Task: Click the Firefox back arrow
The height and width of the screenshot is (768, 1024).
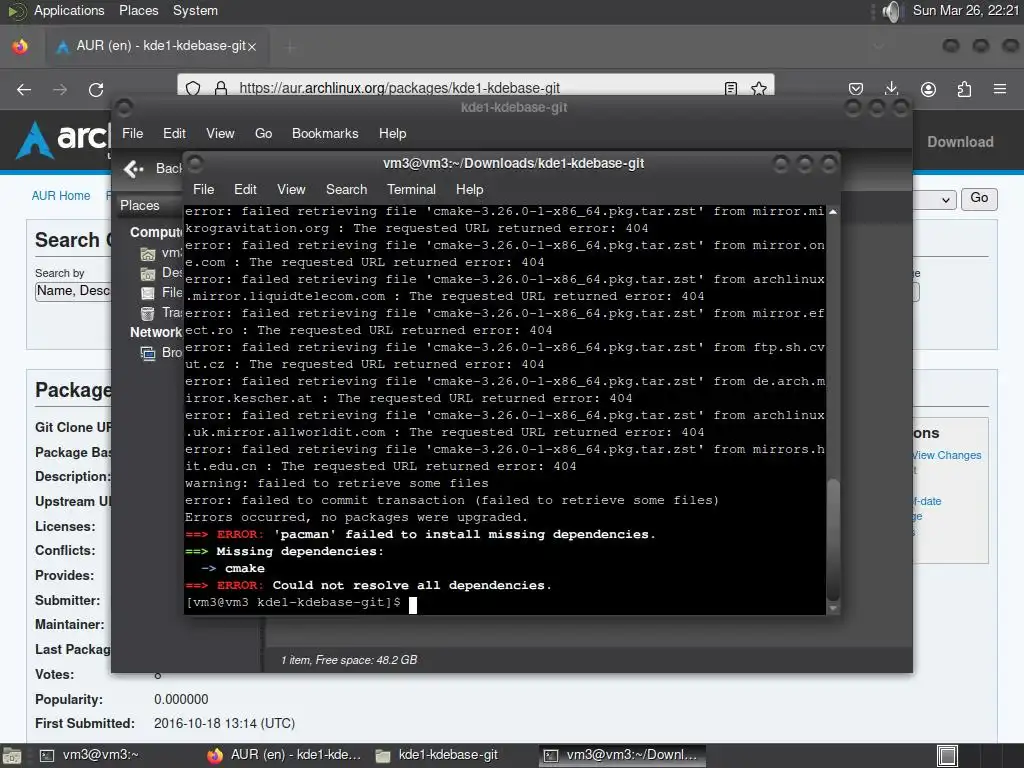Action: pyautogui.click(x=24, y=89)
